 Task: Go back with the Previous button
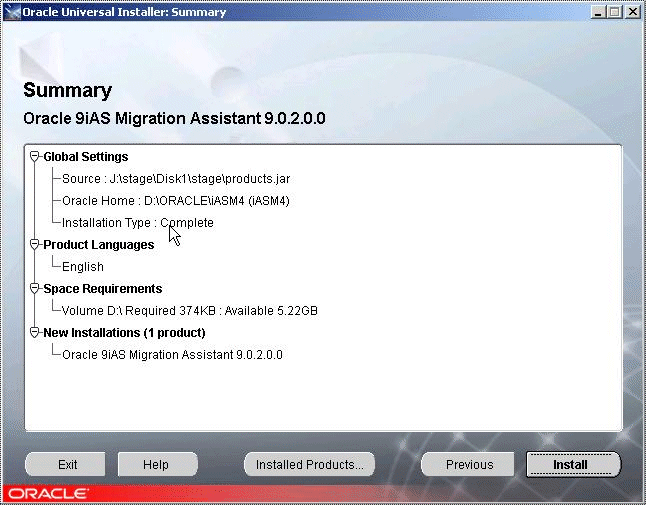468,465
